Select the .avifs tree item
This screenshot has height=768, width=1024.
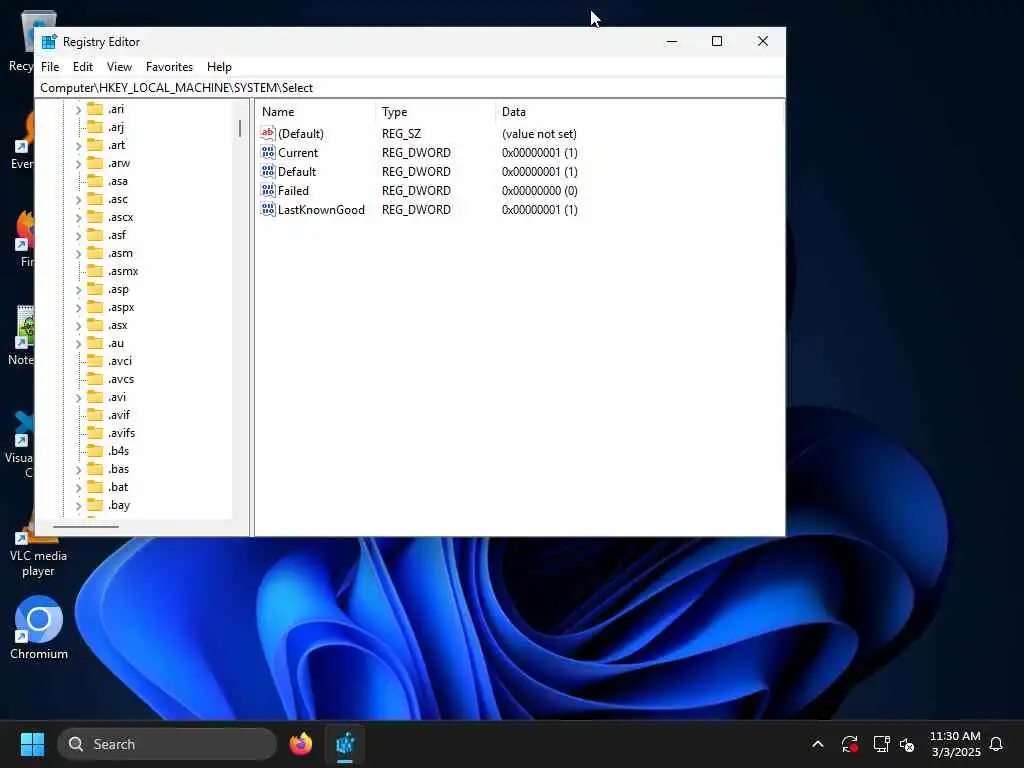tap(121, 432)
